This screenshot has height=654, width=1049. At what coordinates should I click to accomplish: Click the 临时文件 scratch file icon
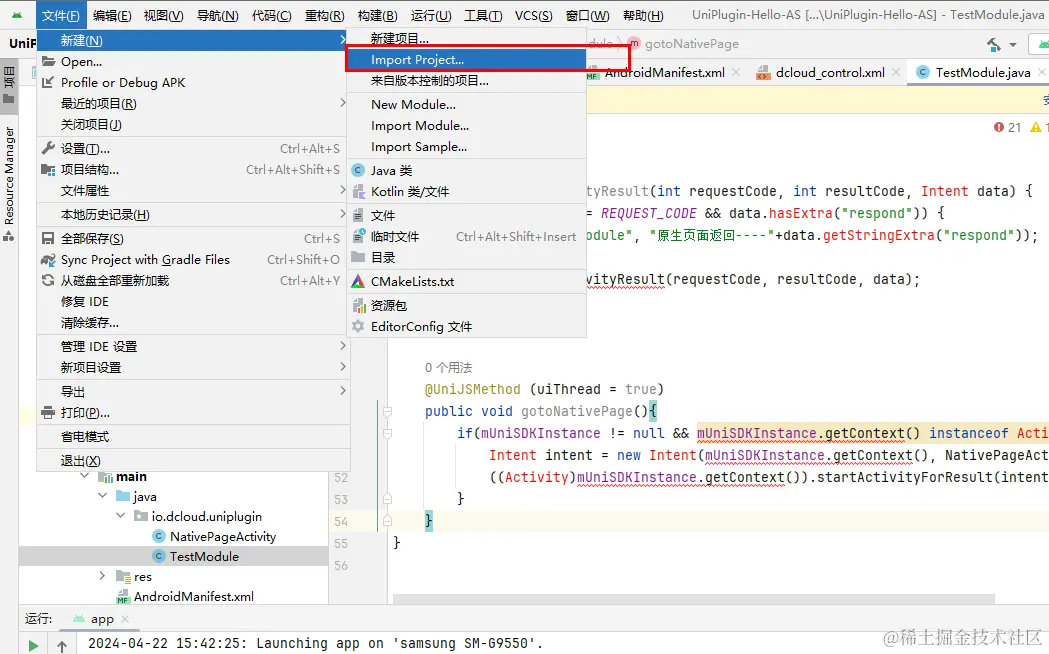point(359,235)
